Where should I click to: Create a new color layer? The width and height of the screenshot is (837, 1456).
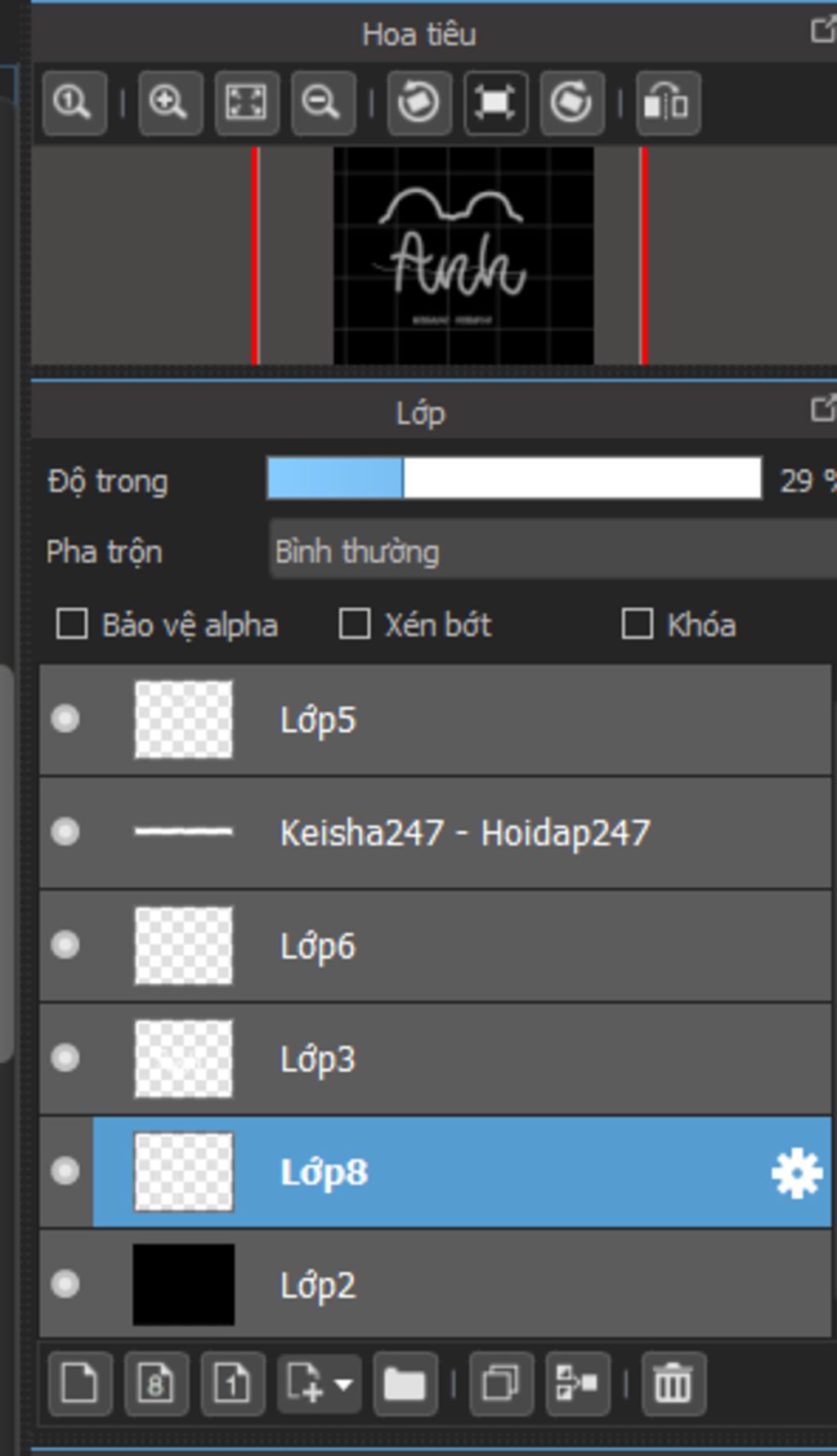click(x=80, y=1383)
